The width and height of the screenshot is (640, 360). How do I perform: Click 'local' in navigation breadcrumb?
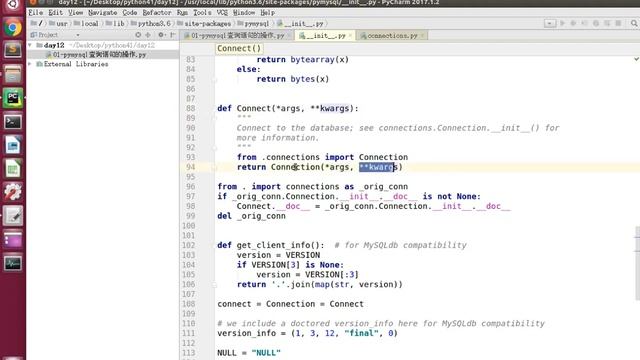point(89,24)
